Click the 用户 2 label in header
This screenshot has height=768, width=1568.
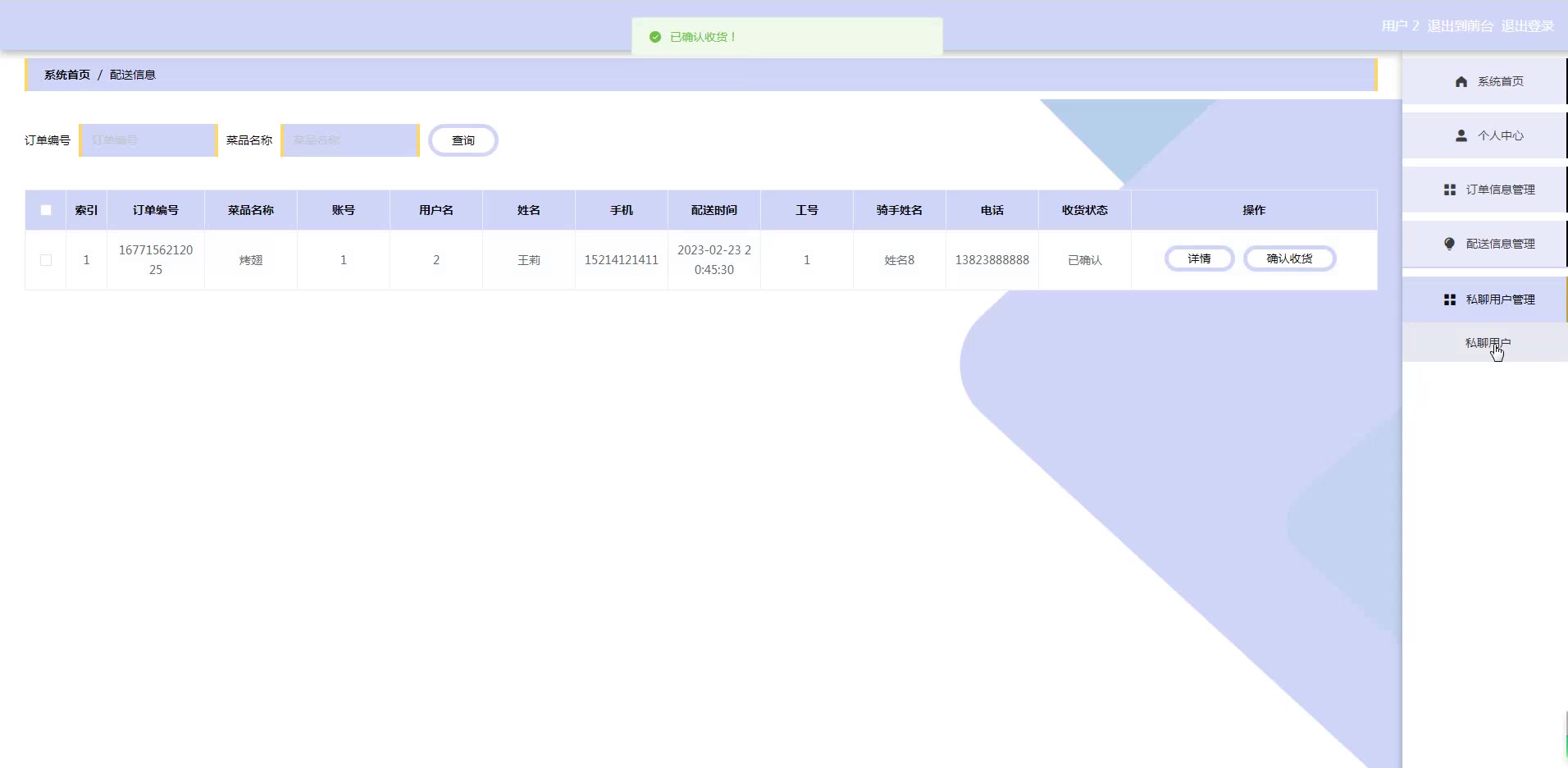coord(1400,26)
